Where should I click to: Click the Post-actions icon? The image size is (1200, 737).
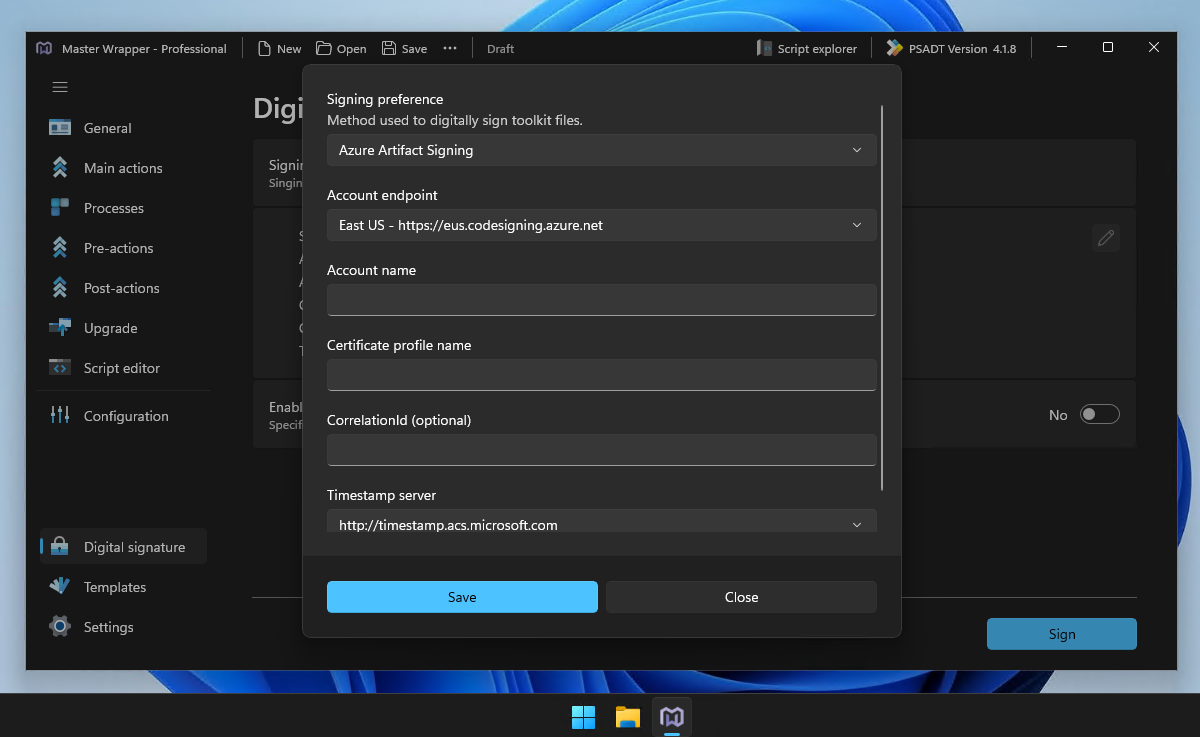(x=60, y=288)
